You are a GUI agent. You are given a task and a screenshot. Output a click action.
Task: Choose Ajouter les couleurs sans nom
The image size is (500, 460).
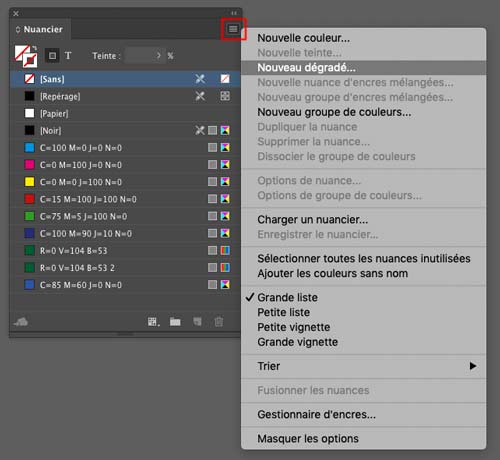point(364,273)
